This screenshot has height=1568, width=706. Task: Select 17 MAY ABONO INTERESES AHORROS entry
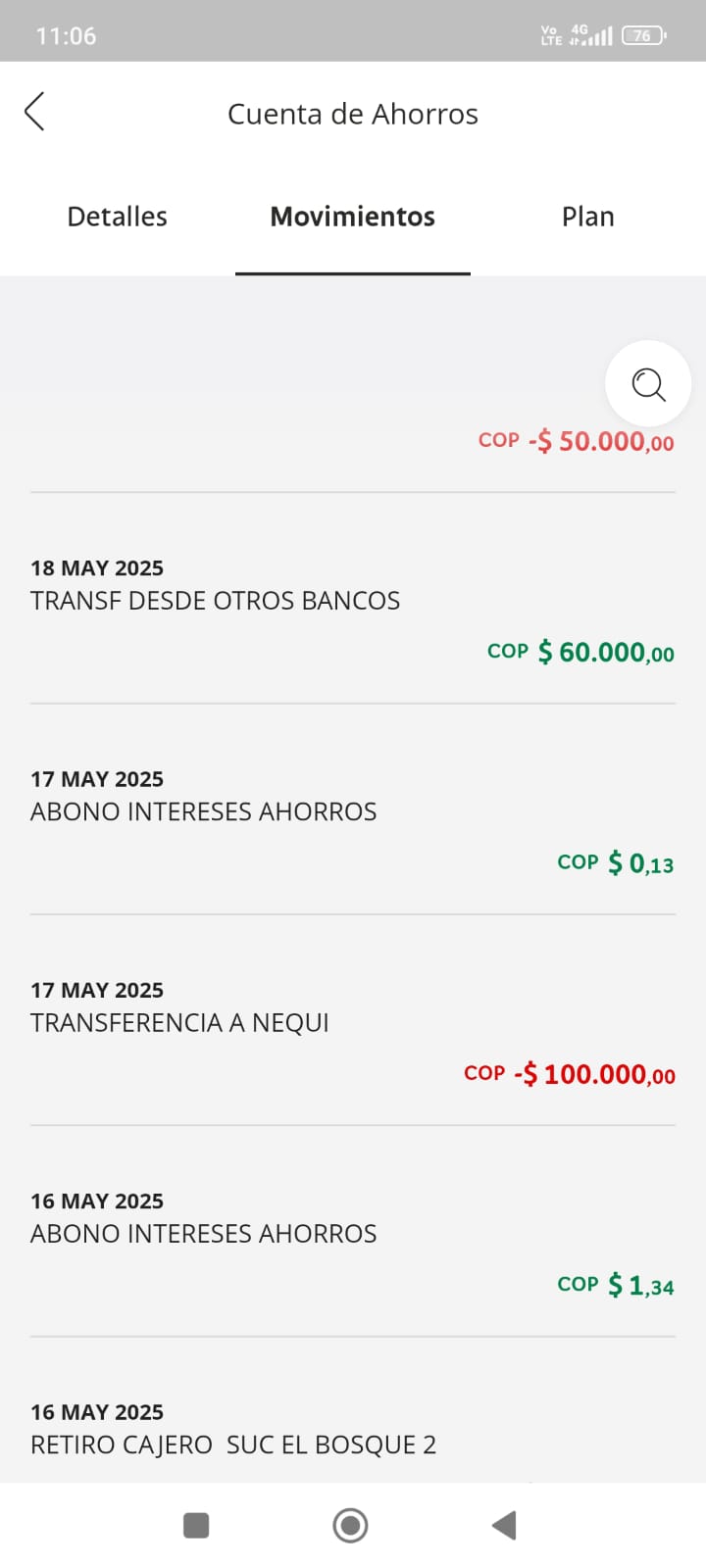[x=203, y=811]
